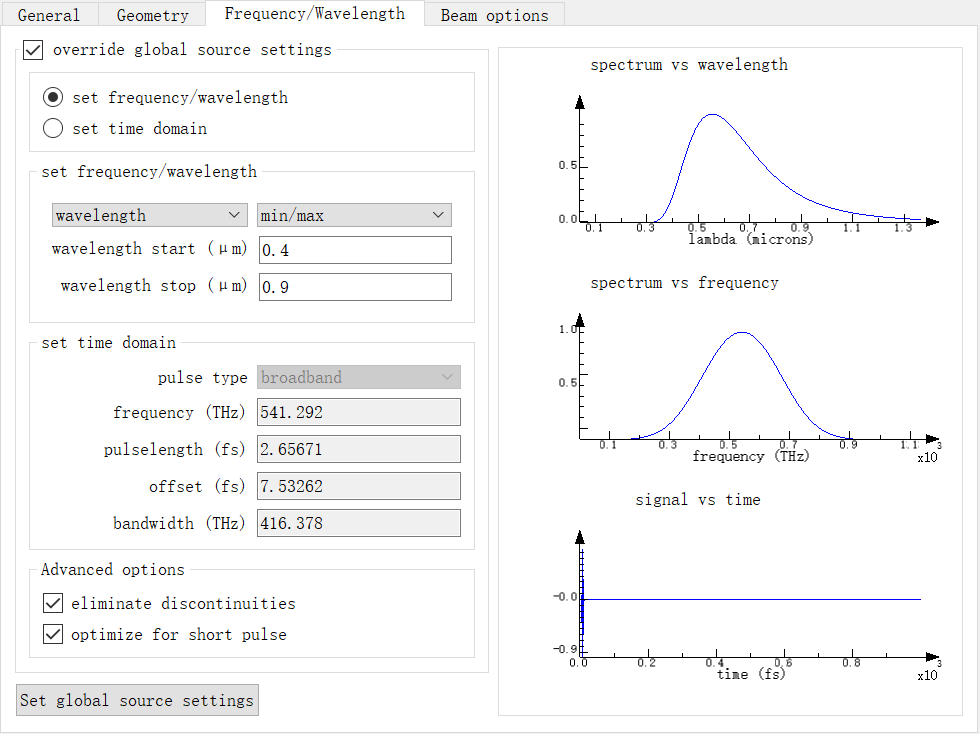The height and width of the screenshot is (734, 980).
Task: Open the wavelength units dropdown
Action: click(x=150, y=215)
